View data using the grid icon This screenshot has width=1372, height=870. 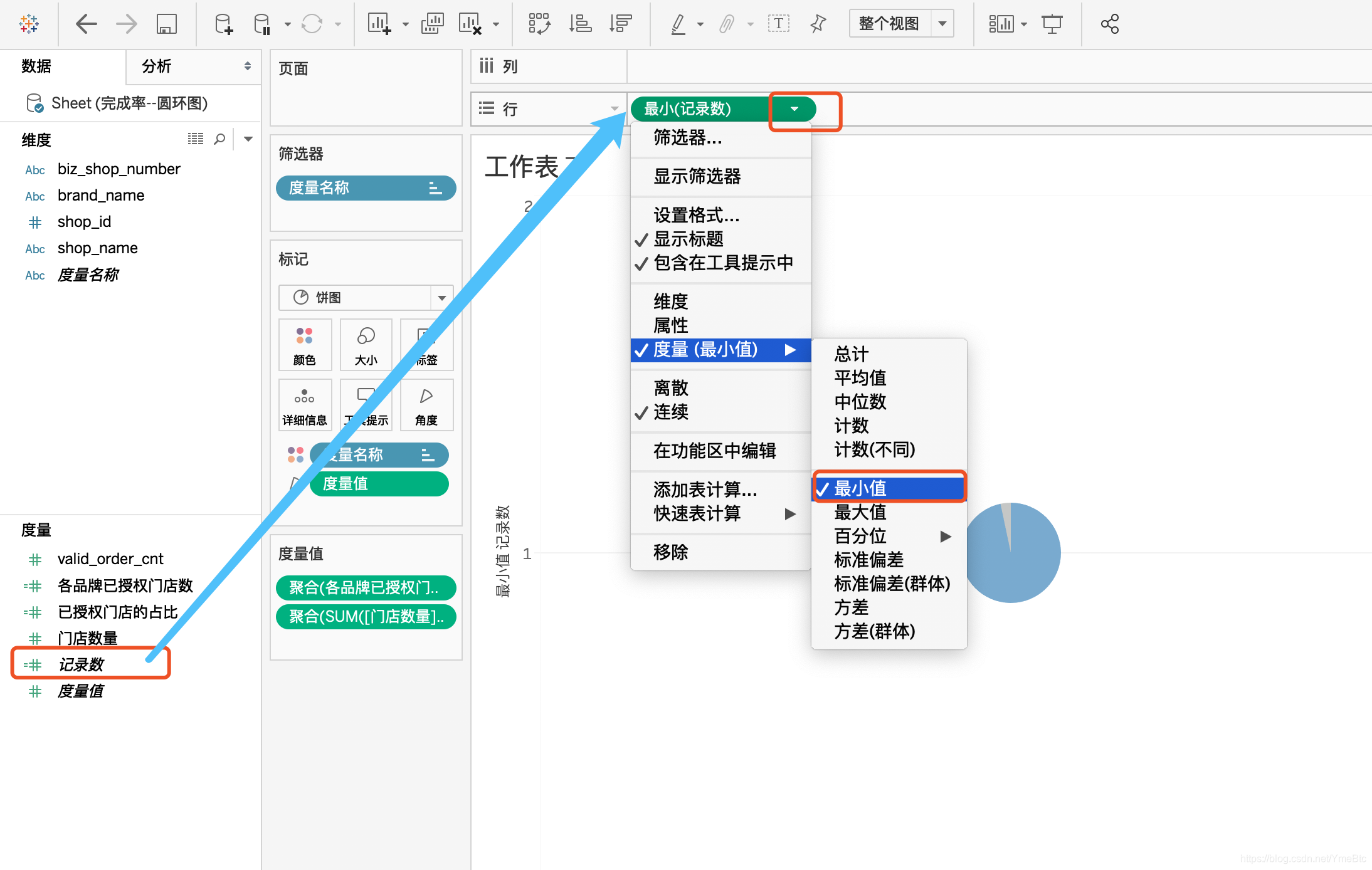tap(196, 139)
